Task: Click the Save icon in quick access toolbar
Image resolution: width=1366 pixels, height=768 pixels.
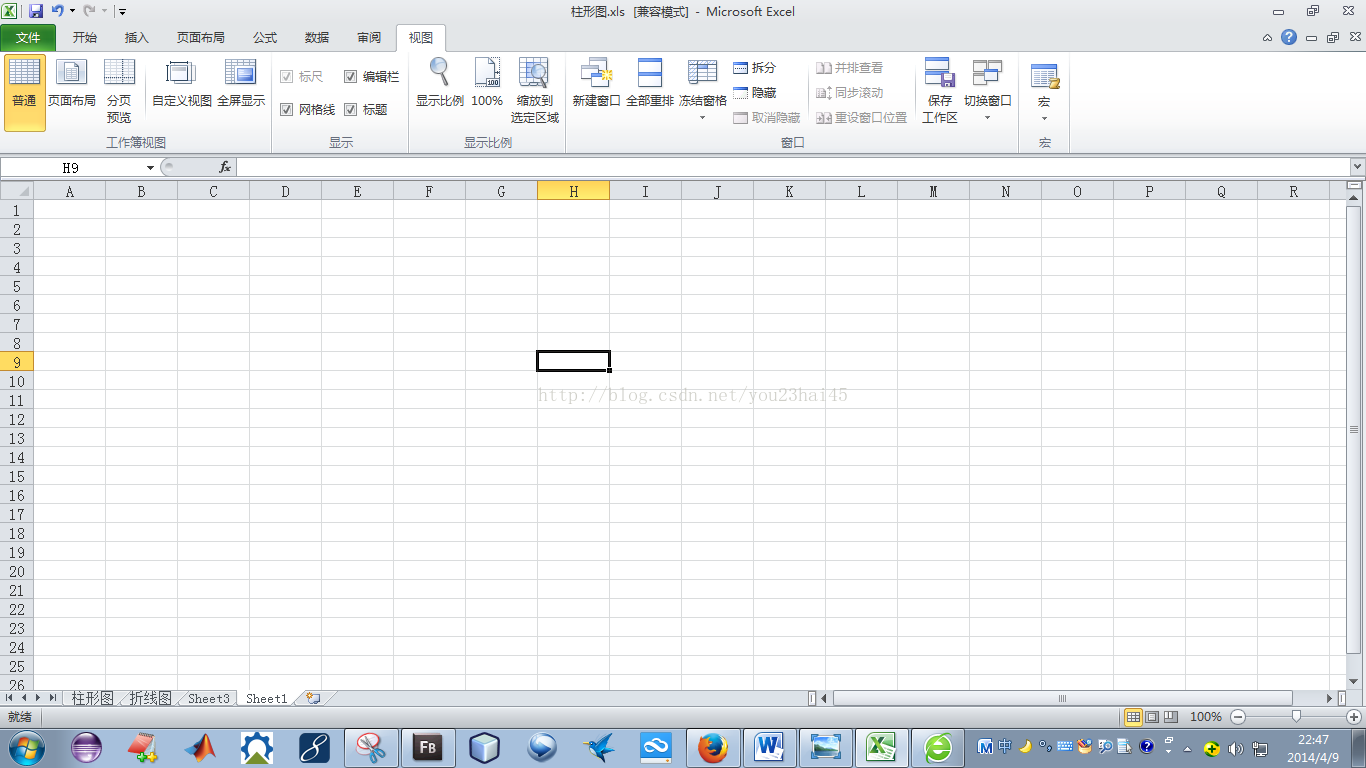Action: pyautogui.click(x=36, y=11)
